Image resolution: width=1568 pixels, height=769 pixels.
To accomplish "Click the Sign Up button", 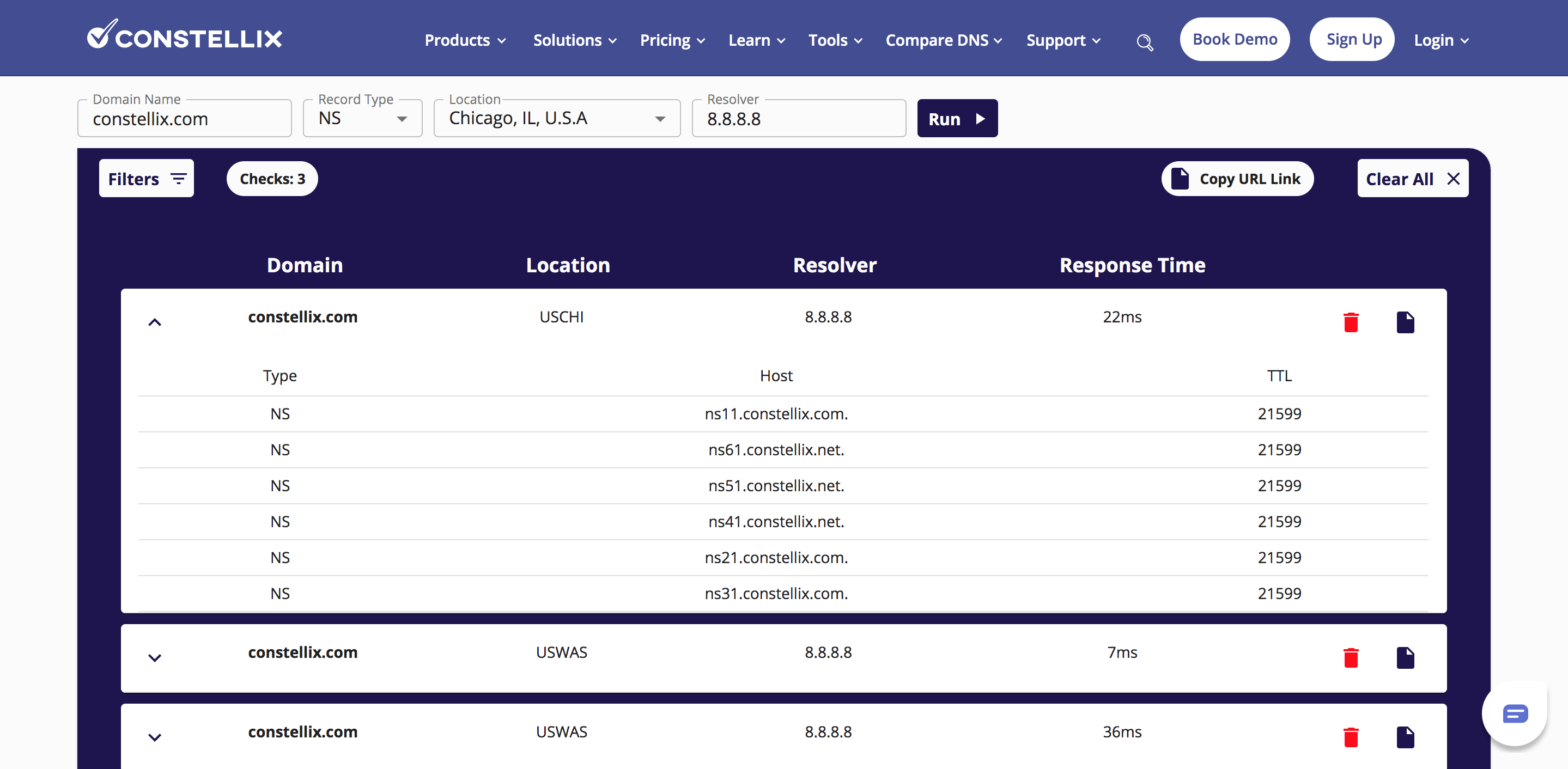I will [x=1352, y=39].
